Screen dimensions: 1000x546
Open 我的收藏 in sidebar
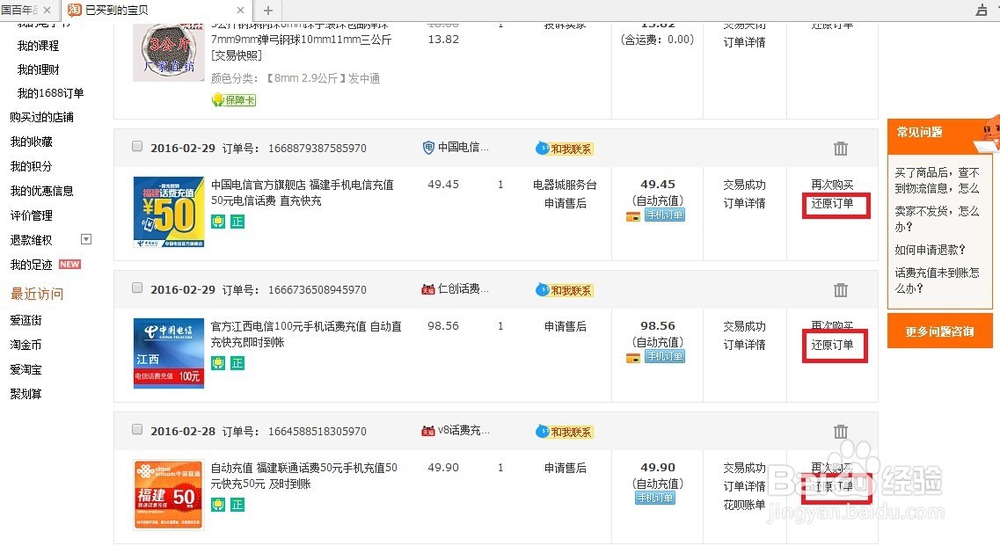pyautogui.click(x=31, y=142)
